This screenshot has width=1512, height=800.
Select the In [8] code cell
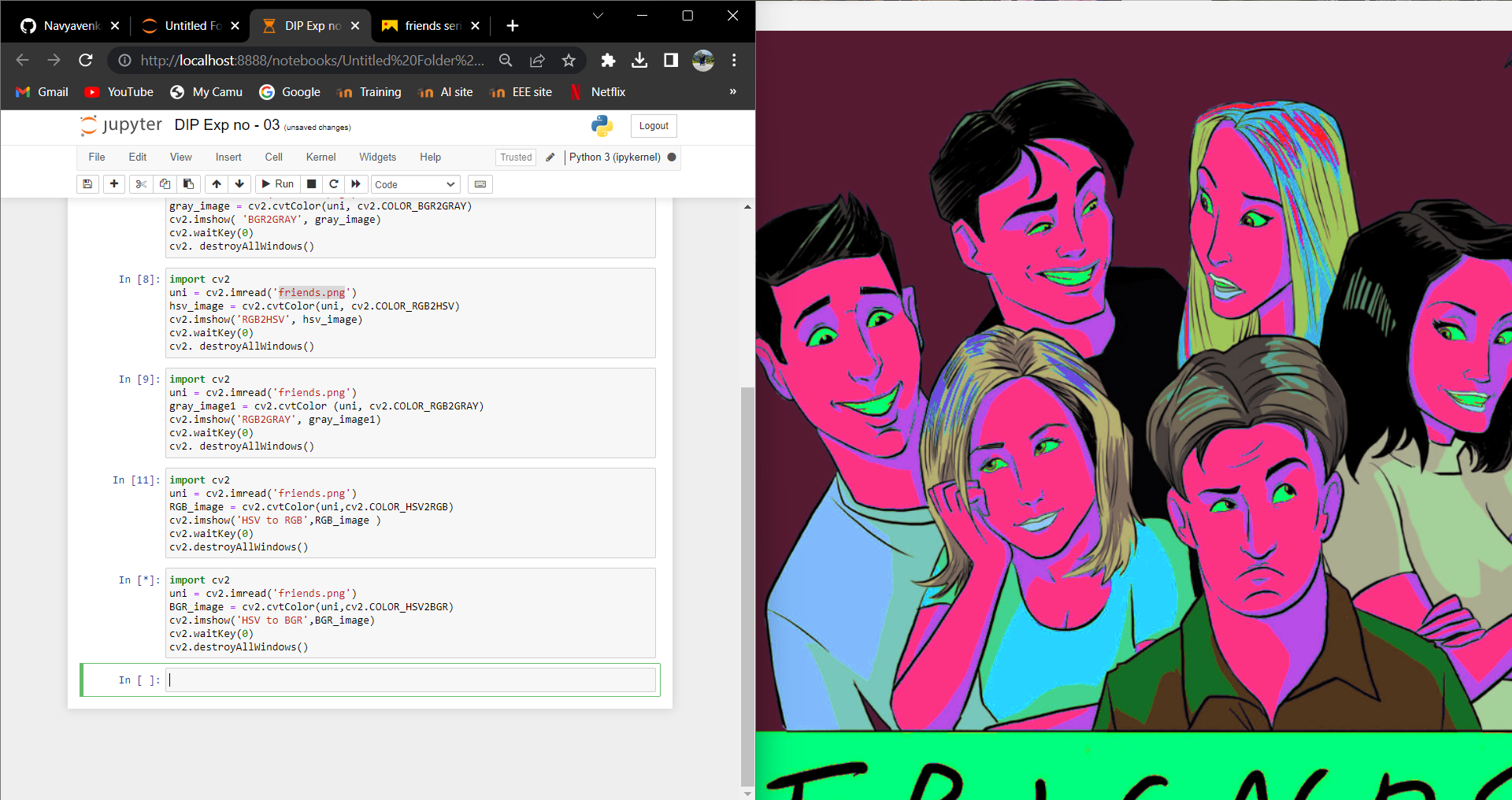tap(410, 313)
